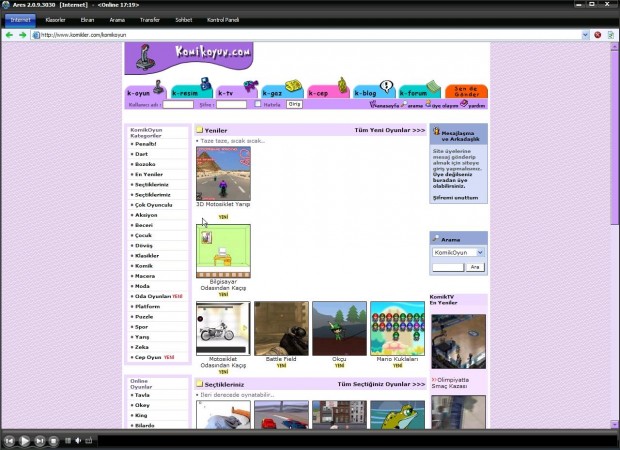Go forward with the green forward arrow
Image resolution: width=620 pixels, height=450 pixels.
pos(23,35)
